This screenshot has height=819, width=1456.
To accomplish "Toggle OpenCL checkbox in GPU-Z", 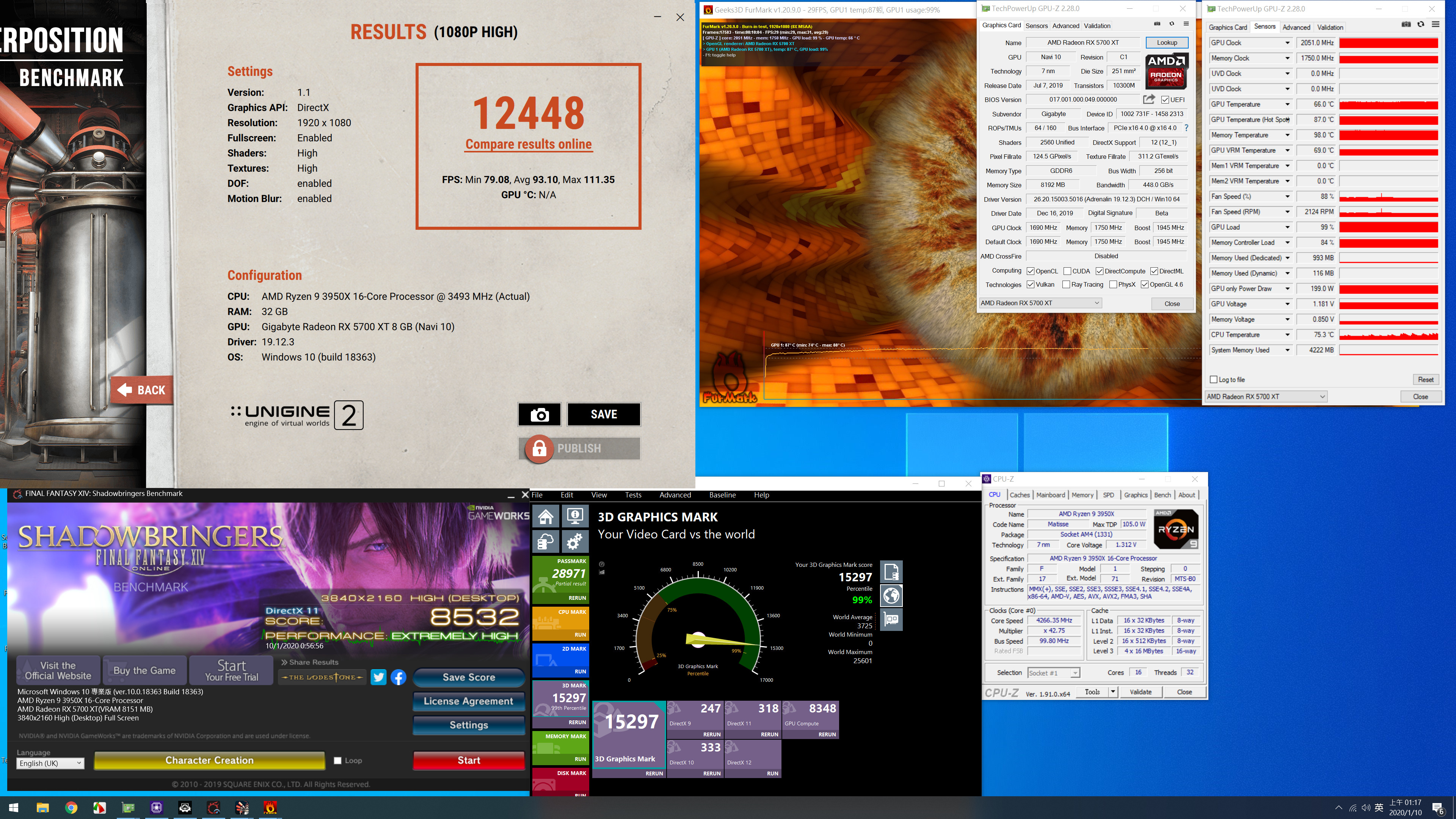I will (1031, 271).
